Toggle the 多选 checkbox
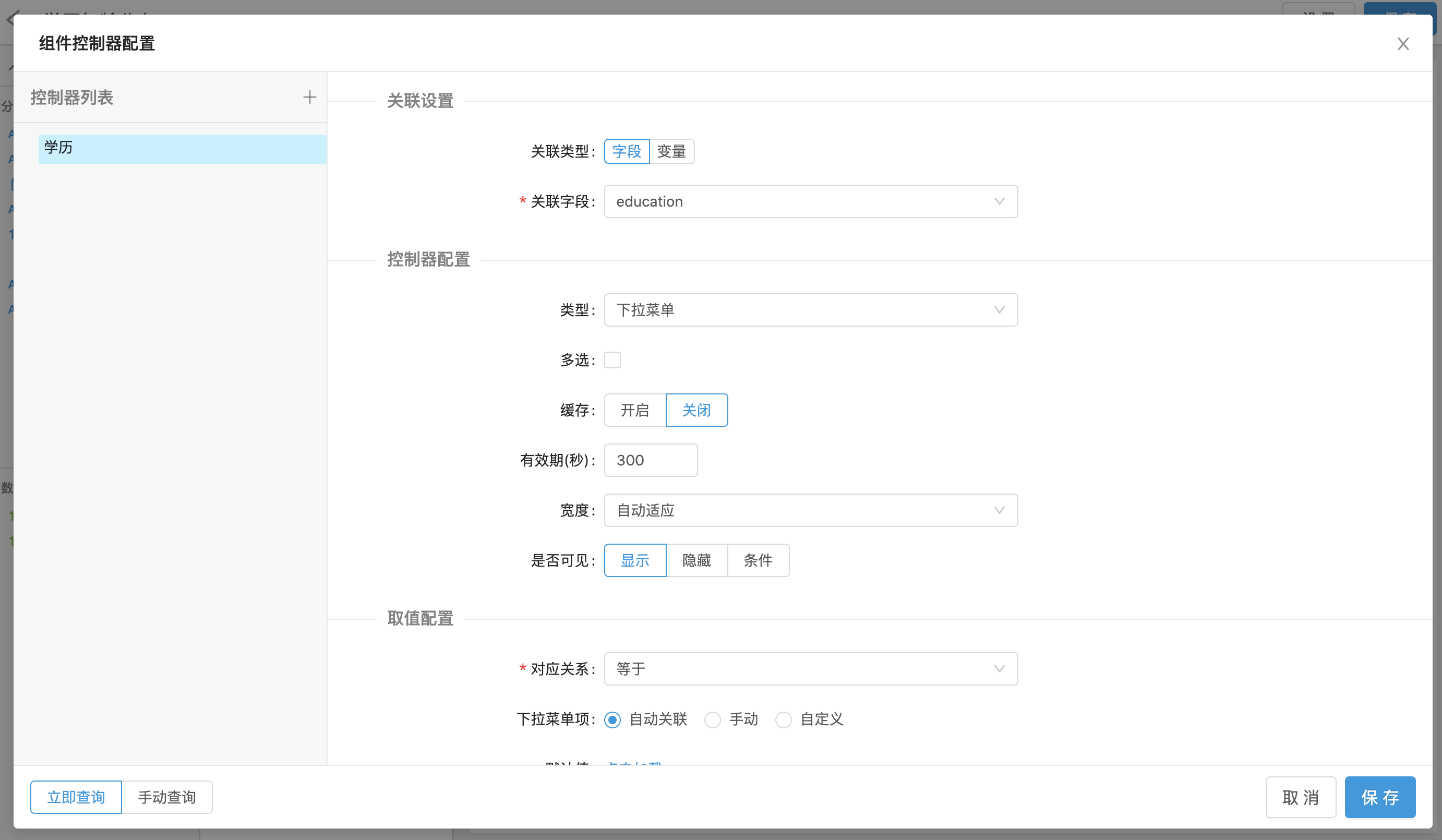Image resolution: width=1442 pixels, height=840 pixels. click(x=612, y=360)
